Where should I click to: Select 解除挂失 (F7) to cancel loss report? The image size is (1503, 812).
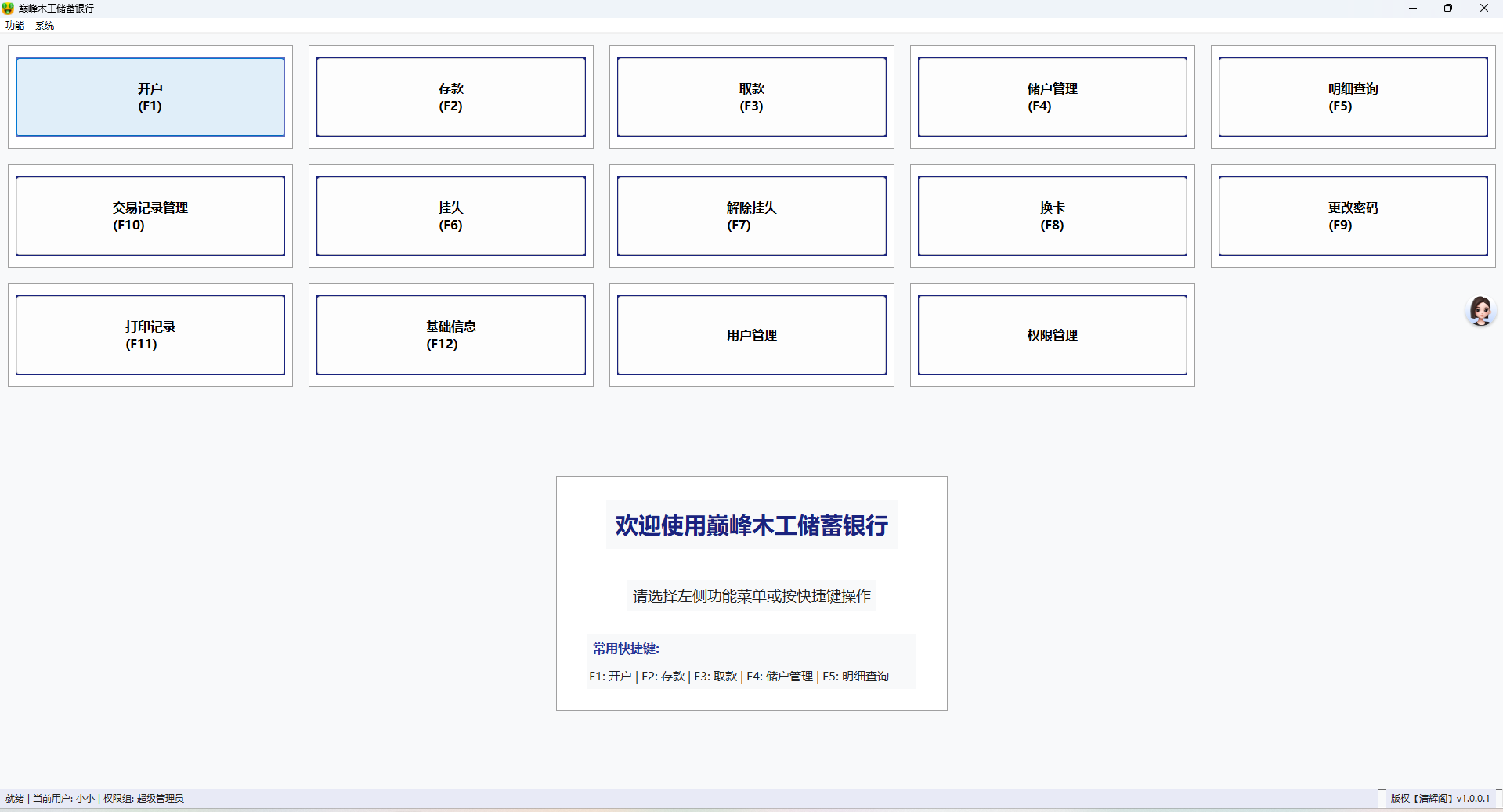(x=751, y=215)
